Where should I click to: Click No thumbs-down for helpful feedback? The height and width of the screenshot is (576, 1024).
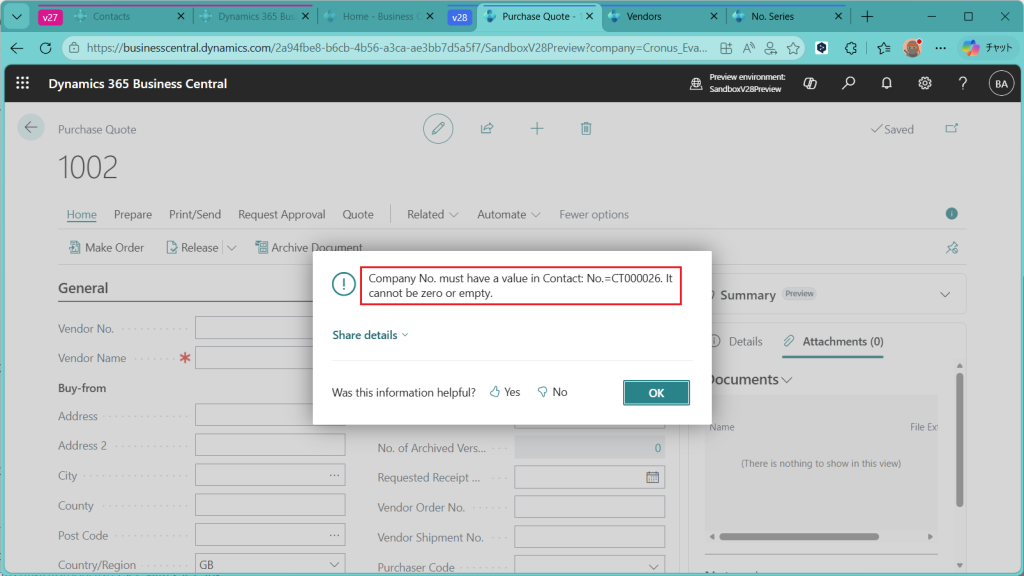pyautogui.click(x=552, y=392)
